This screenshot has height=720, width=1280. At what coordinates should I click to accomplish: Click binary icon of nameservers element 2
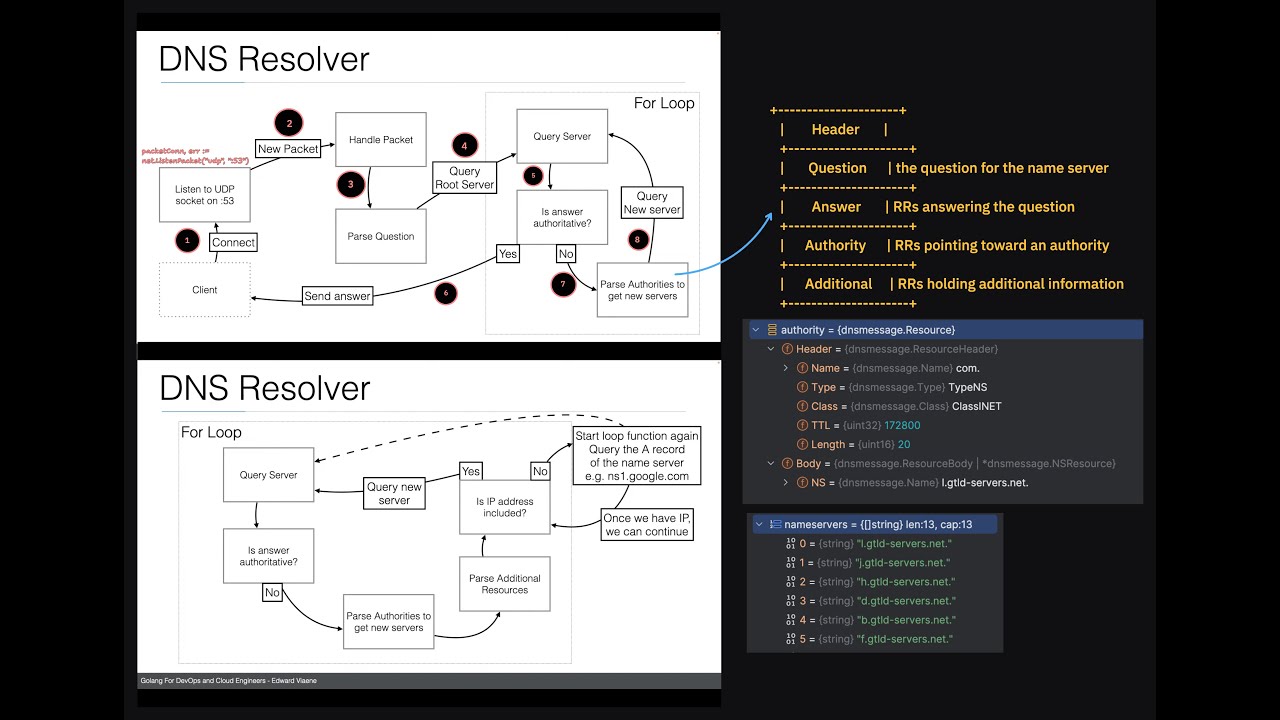[x=791, y=582]
